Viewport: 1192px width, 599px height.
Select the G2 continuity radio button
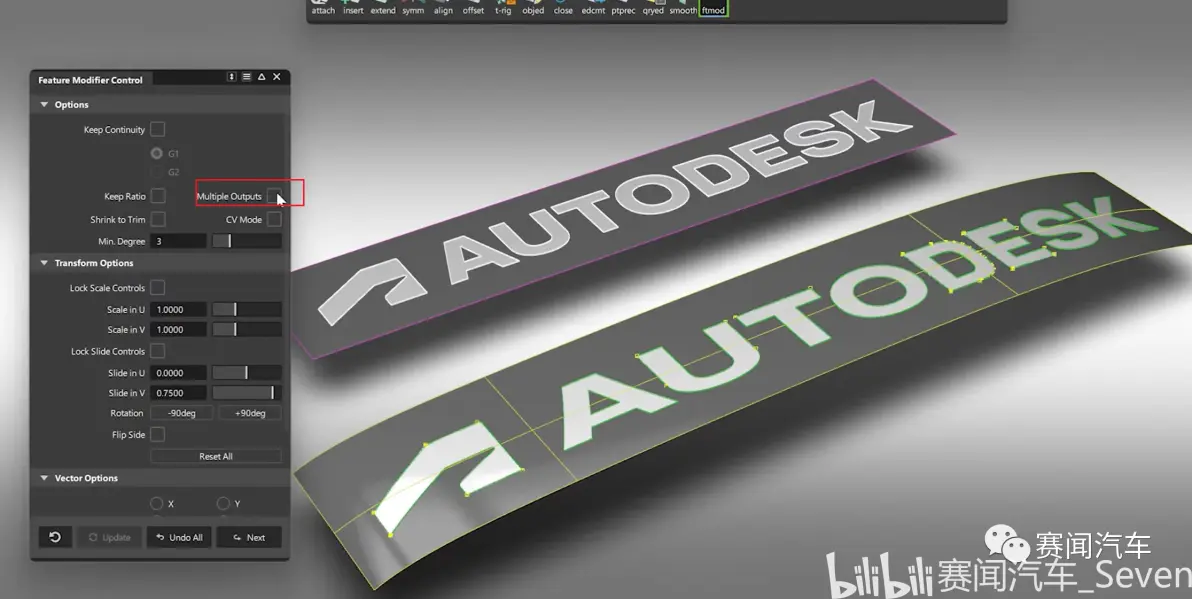click(x=157, y=172)
